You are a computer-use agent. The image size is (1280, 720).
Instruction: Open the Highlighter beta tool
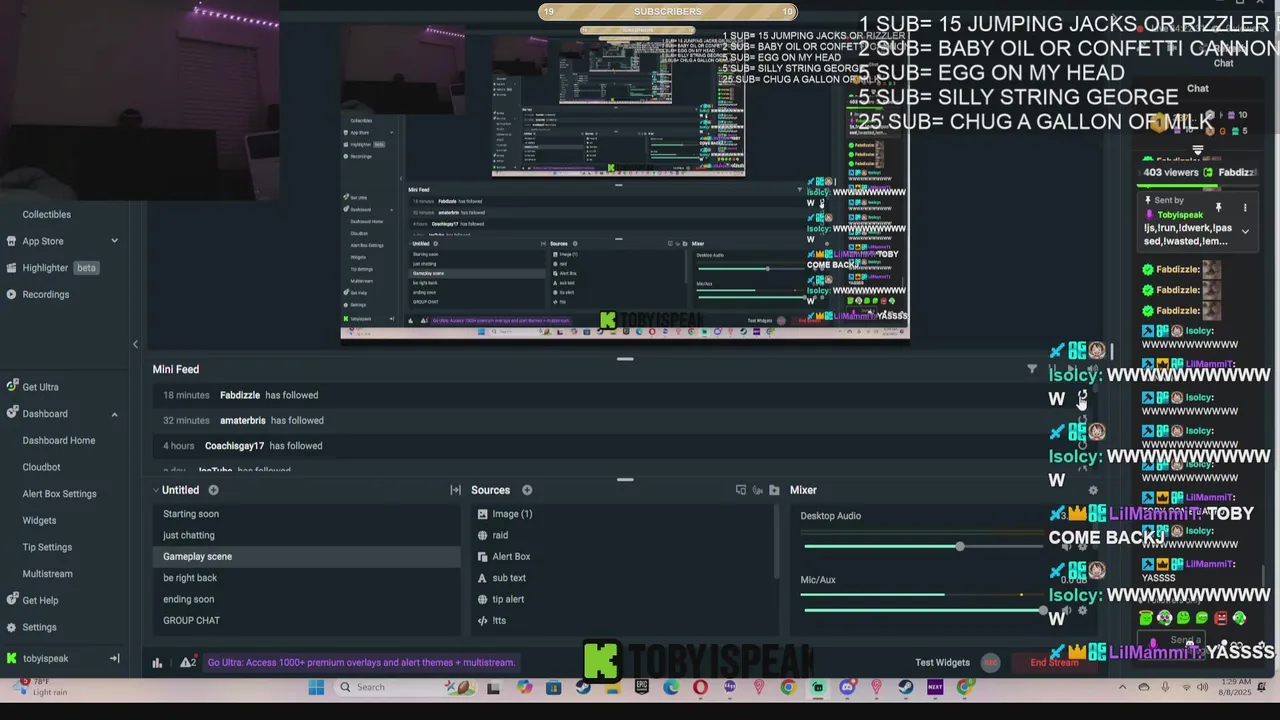pos(60,268)
